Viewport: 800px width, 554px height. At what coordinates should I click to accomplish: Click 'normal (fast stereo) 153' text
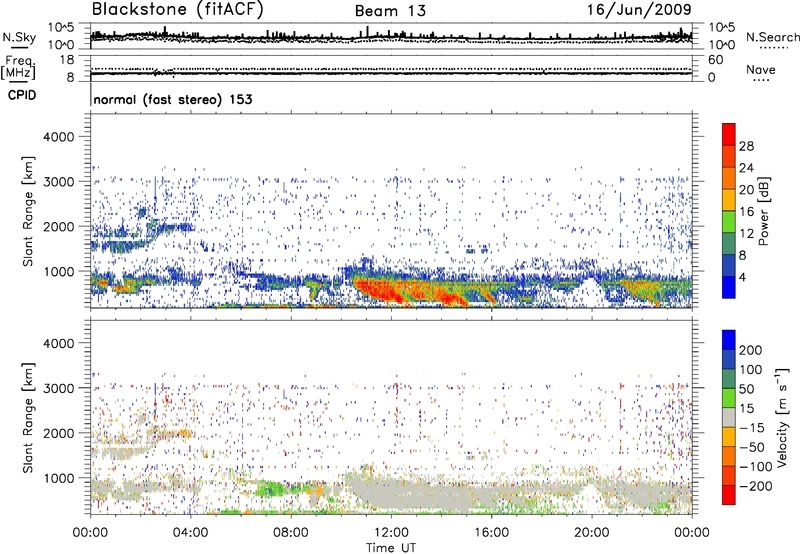(173, 99)
